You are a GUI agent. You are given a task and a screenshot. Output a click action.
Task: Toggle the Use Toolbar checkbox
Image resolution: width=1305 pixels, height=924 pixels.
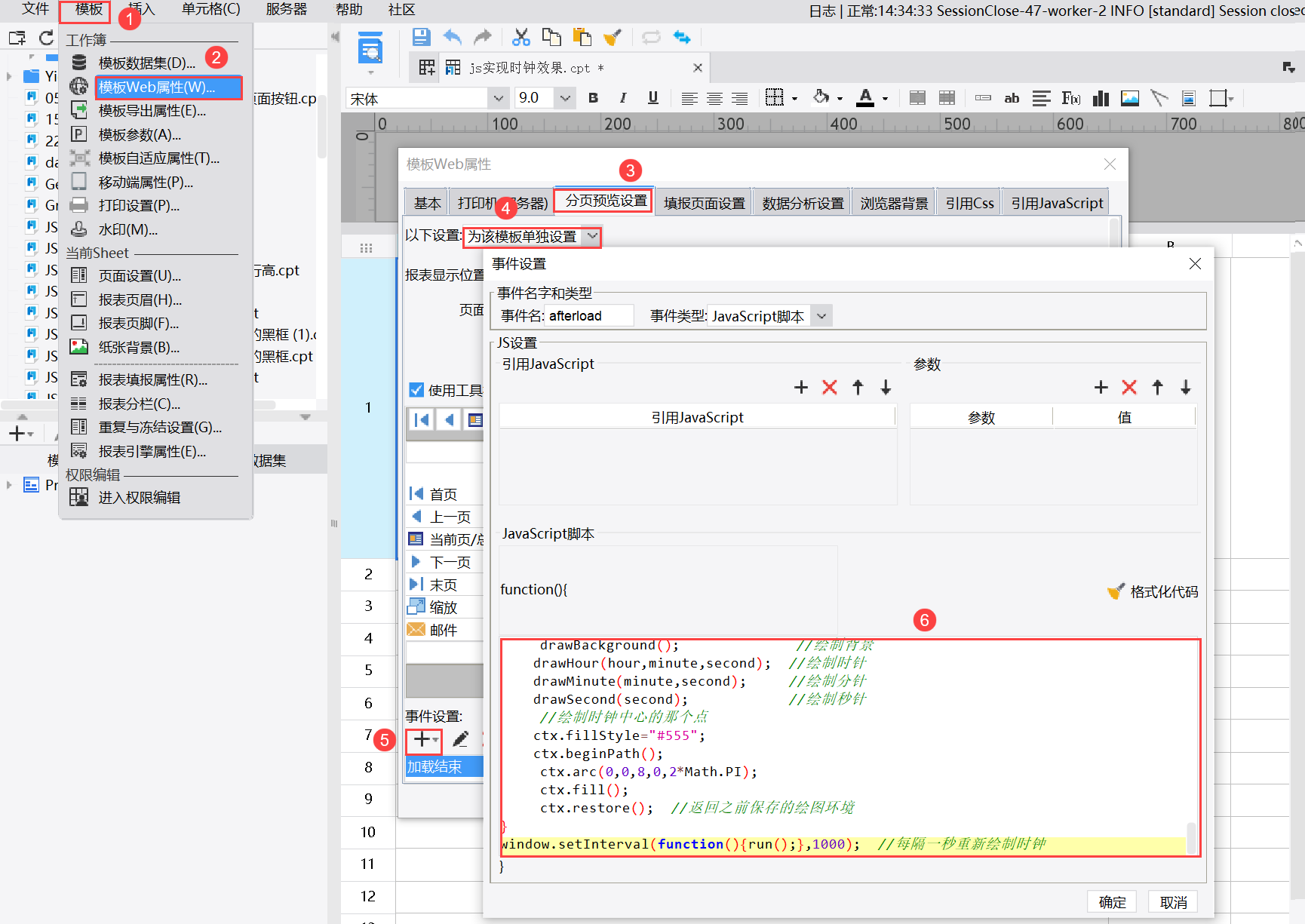(x=416, y=390)
